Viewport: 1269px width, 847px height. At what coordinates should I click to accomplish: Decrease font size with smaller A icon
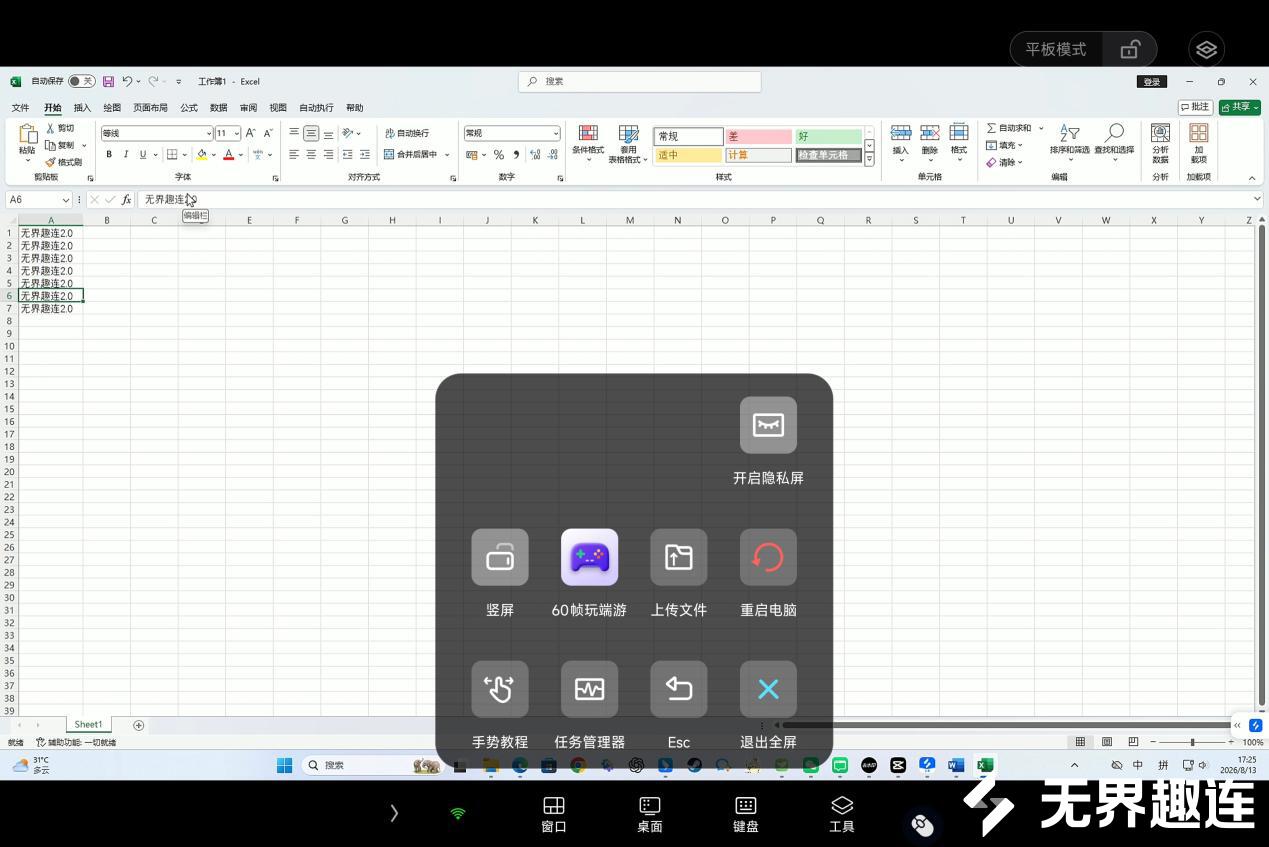[267, 133]
